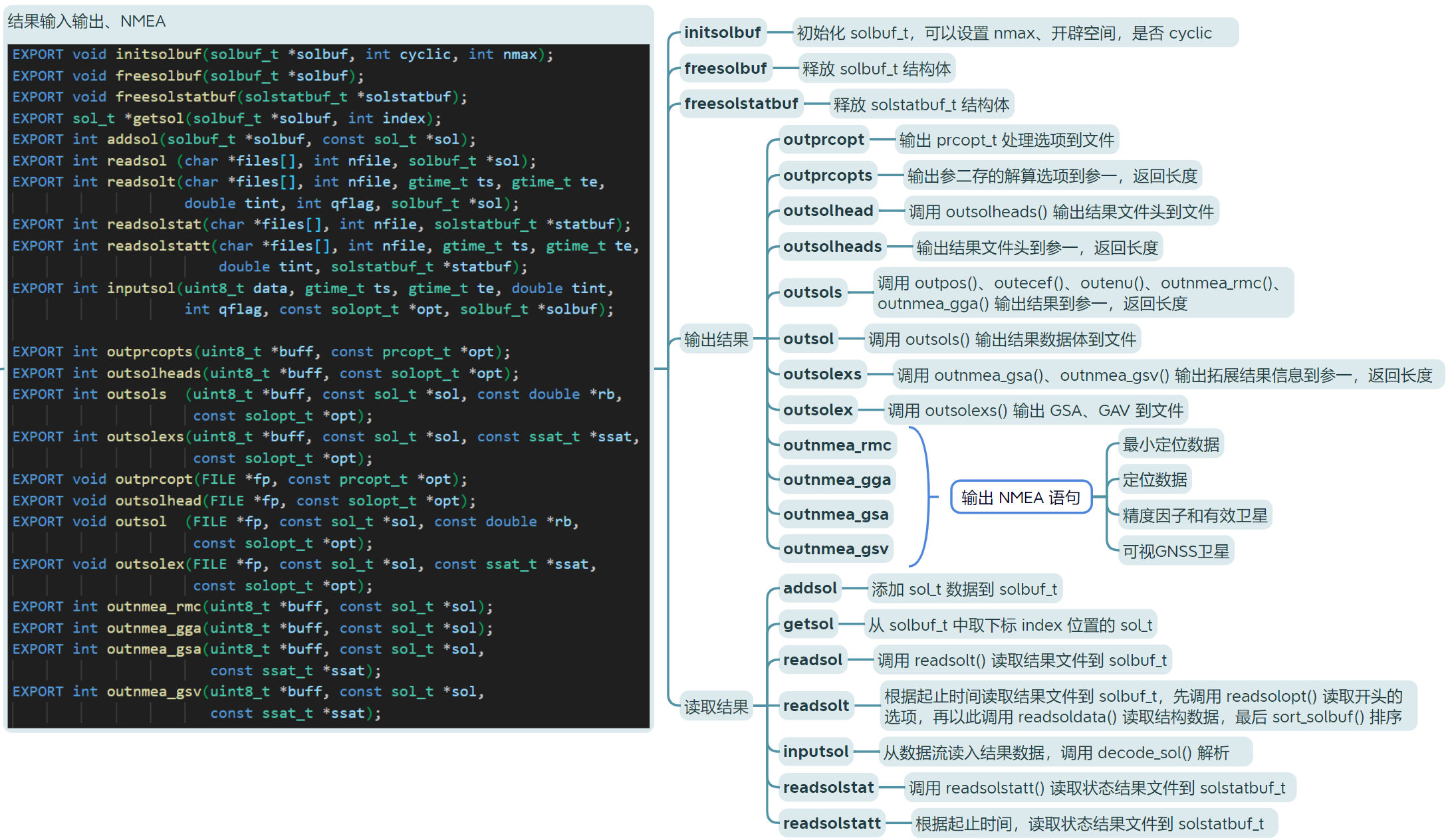
Task: Click the code block image in root node
Action: pos(328,386)
